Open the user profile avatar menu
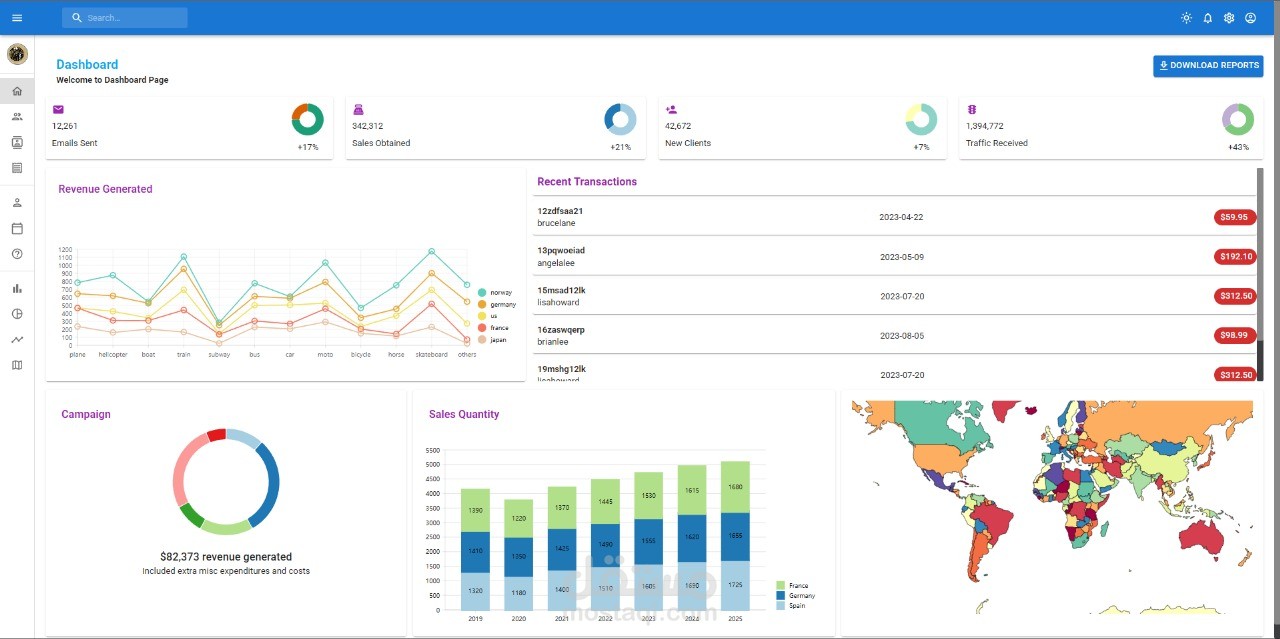The image size is (1280, 639). 1250,17
